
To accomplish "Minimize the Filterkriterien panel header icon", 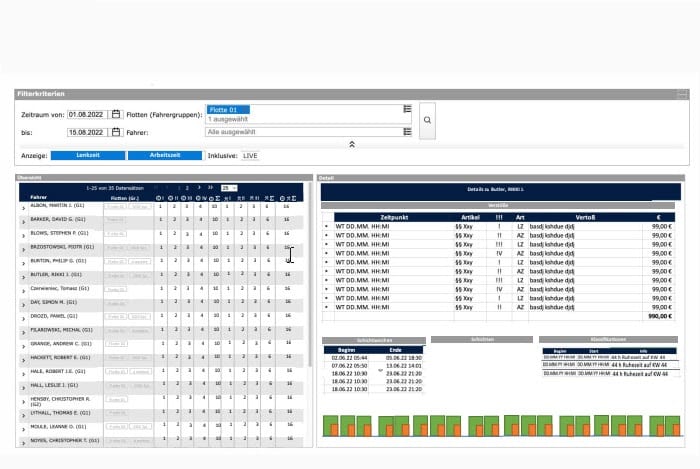I will click(682, 94).
